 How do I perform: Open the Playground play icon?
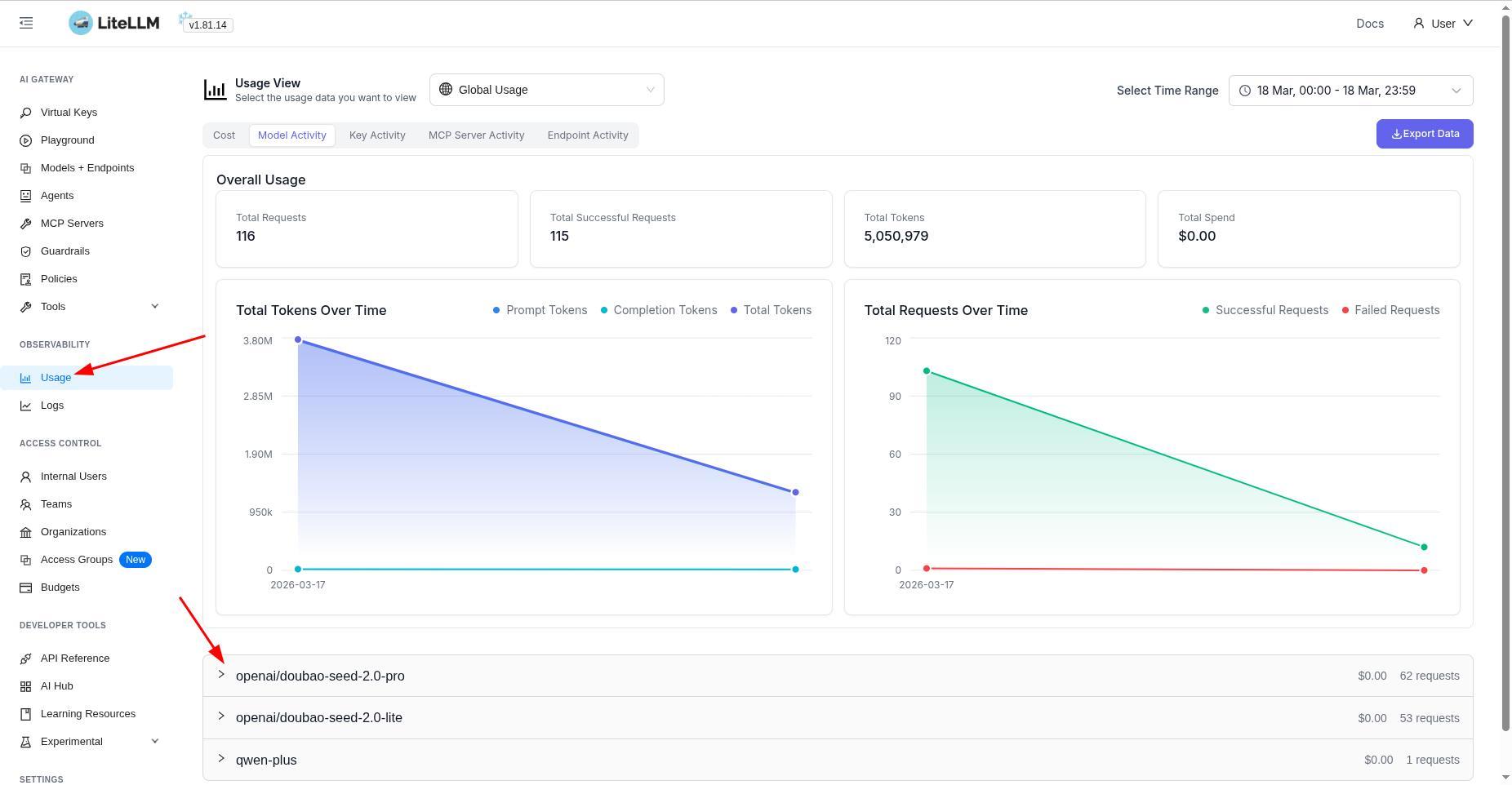[x=25, y=140]
